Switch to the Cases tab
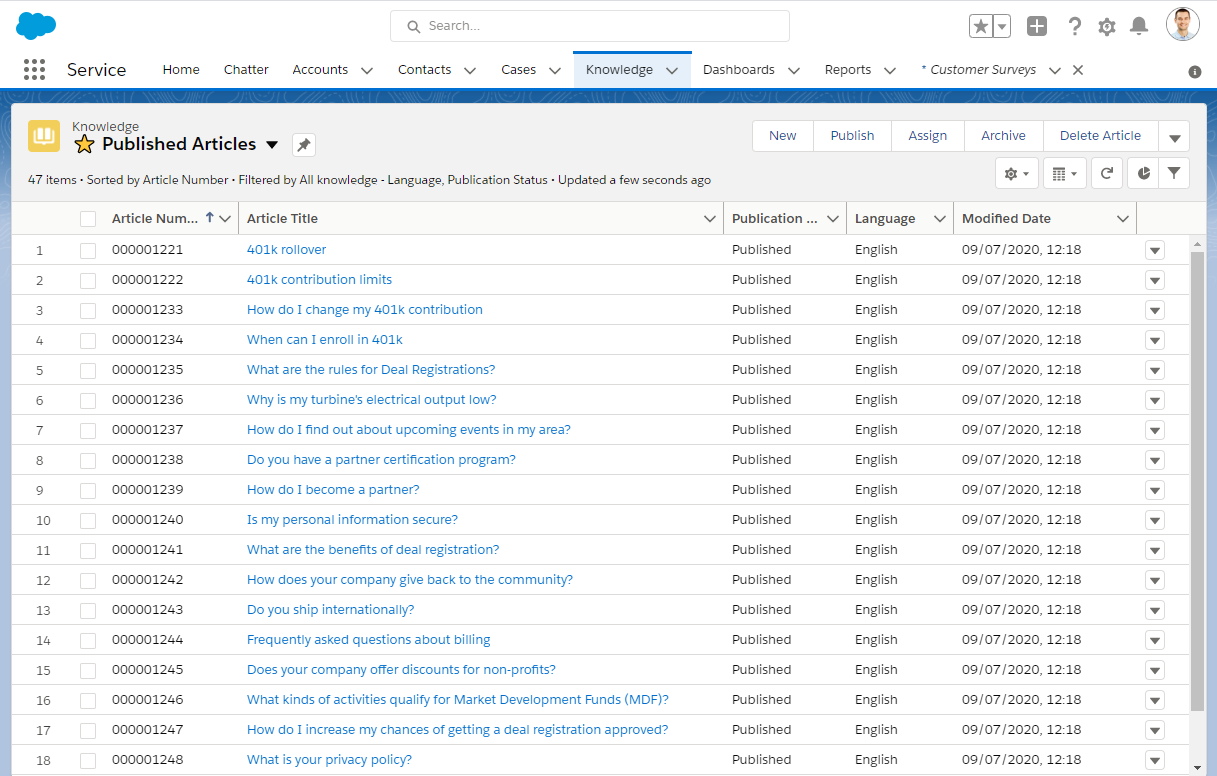Screen dimensions: 1217x776 518,69
